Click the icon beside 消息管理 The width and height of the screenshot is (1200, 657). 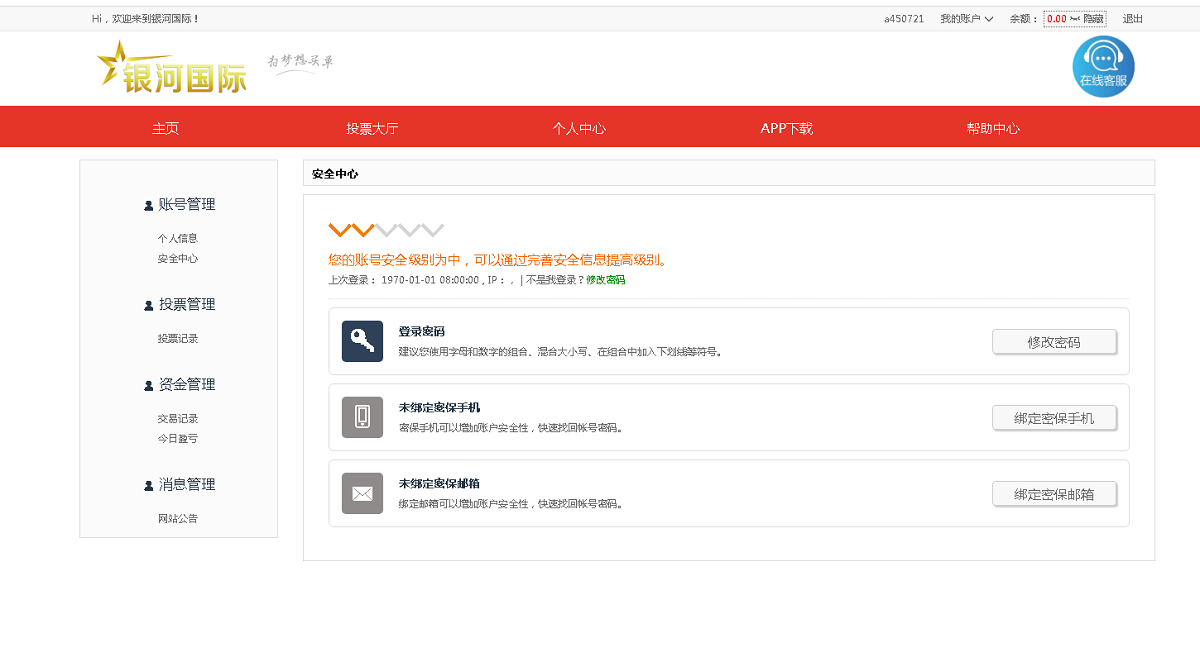click(147, 484)
